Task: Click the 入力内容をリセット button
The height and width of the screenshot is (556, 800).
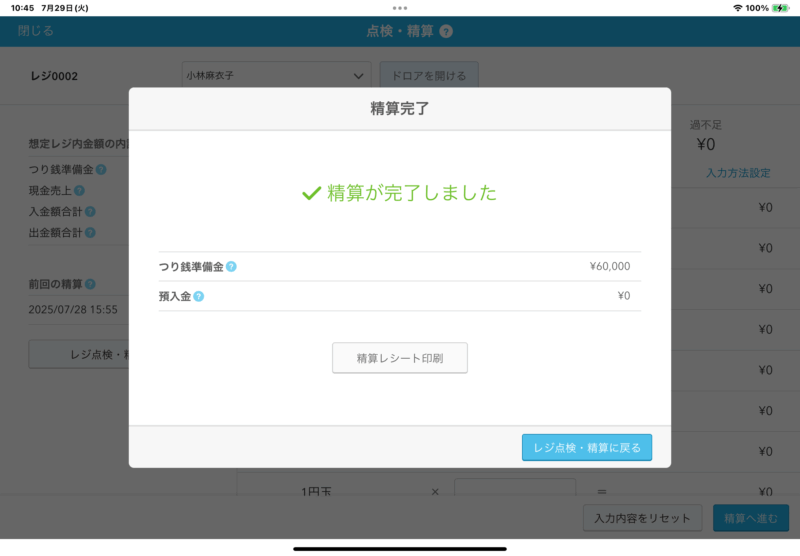Action: point(642,518)
